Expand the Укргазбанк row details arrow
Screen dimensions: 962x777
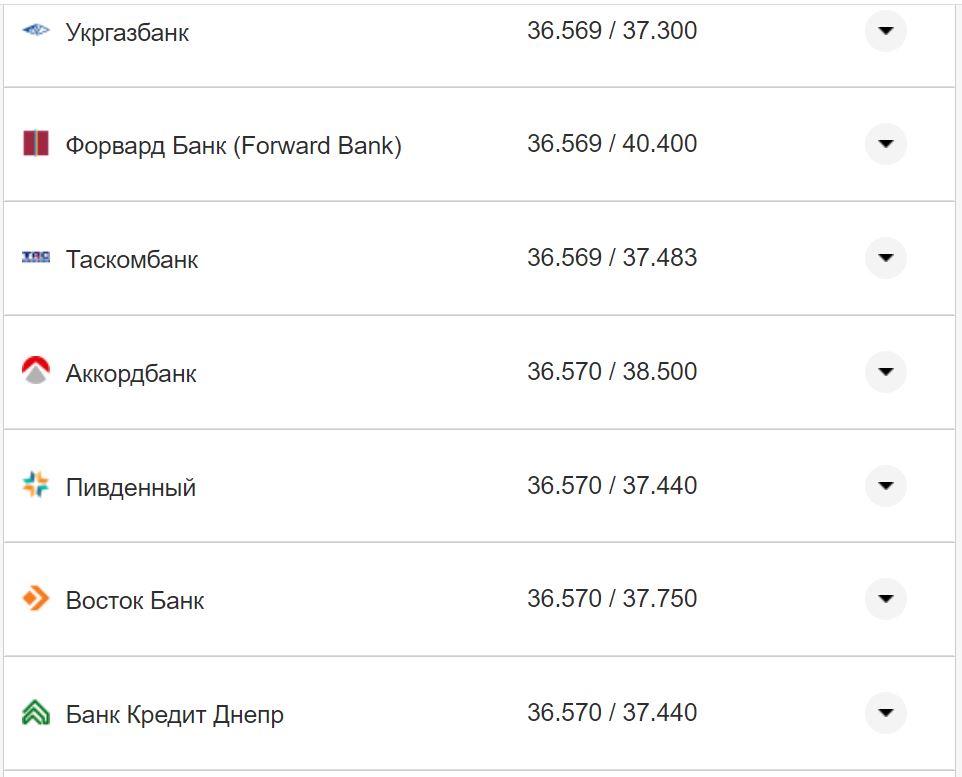[x=885, y=31]
